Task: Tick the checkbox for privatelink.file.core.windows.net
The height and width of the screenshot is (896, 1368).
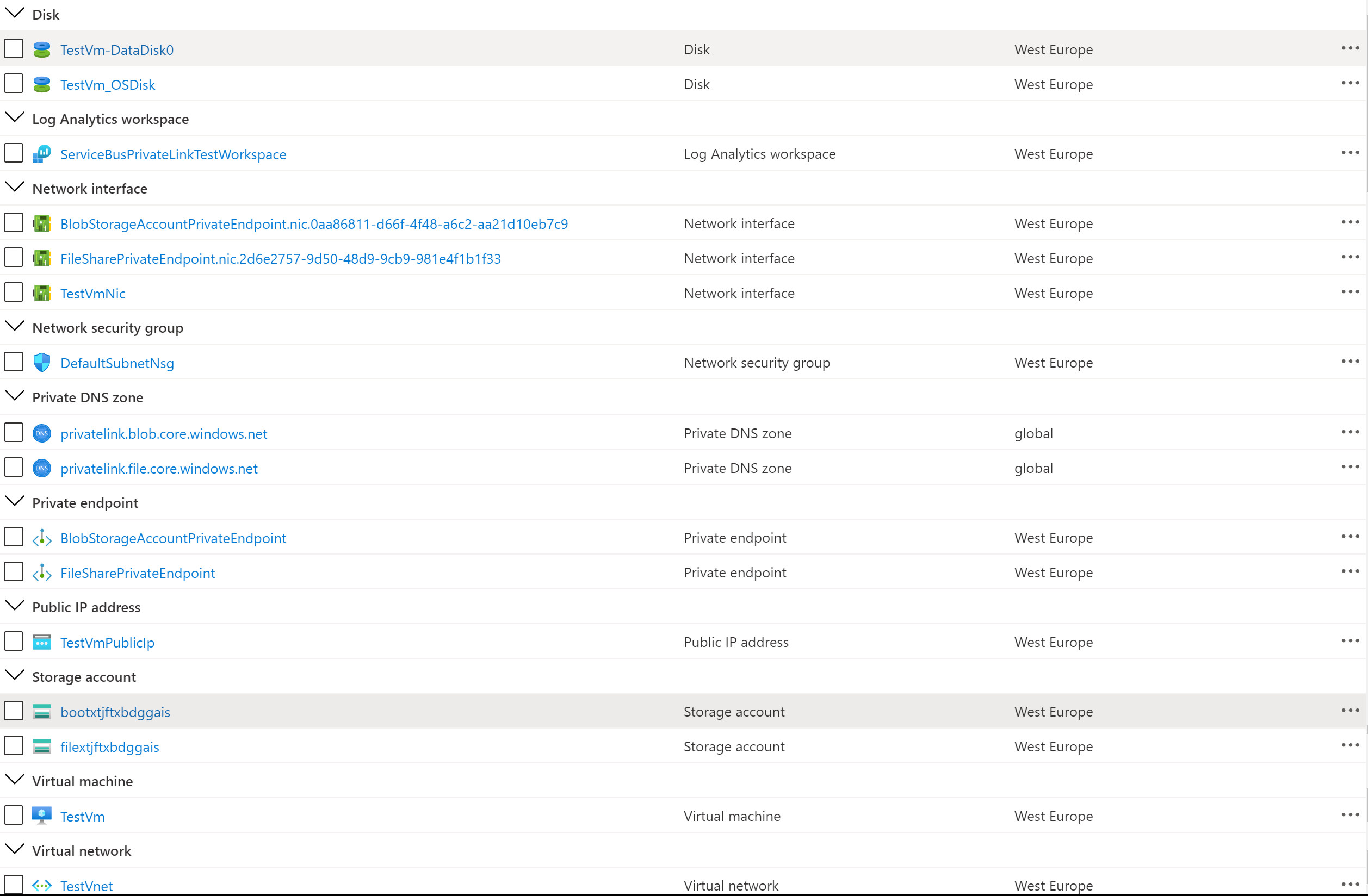Action: pyautogui.click(x=14, y=468)
